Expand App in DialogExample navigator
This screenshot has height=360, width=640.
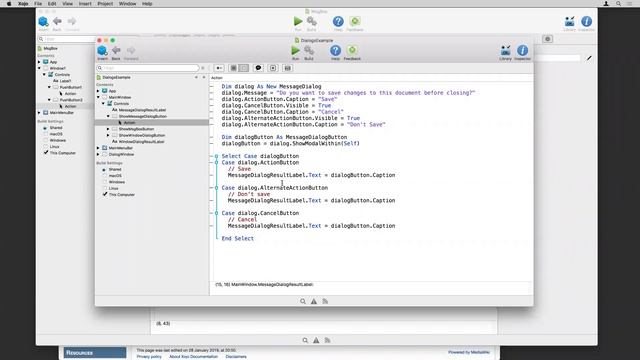(98, 91)
